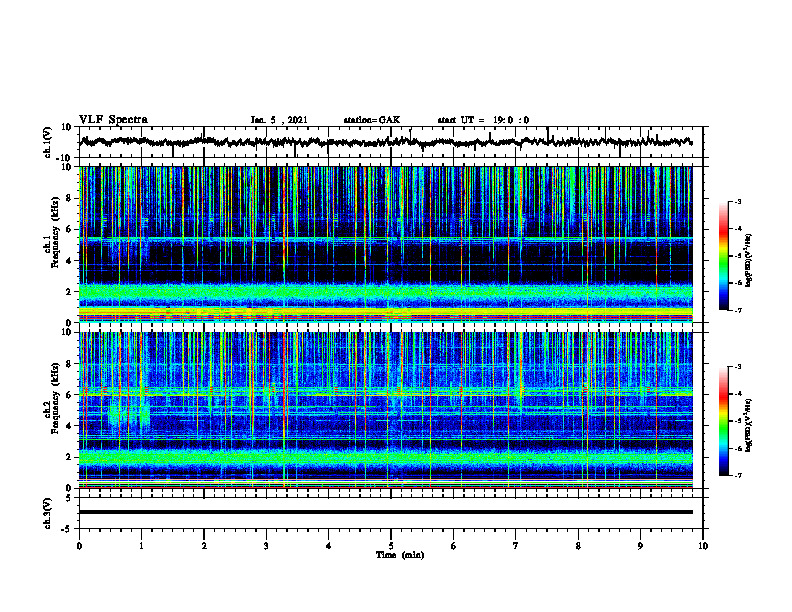
Task: Click the ch.2 spectrogram panel
Action: tap(386, 410)
